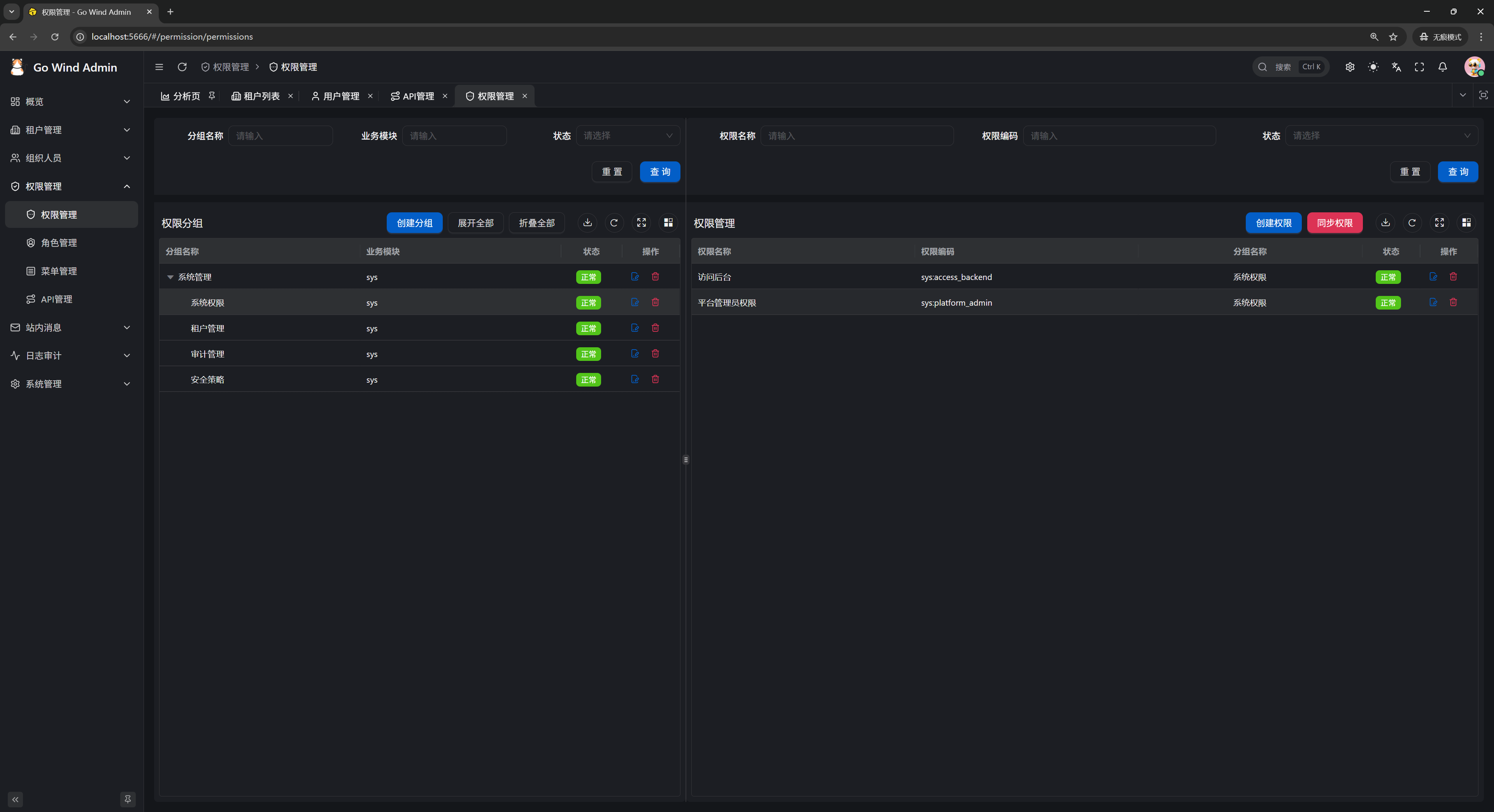Click the red 同步权限 button
The image size is (1494, 812).
[x=1334, y=223]
